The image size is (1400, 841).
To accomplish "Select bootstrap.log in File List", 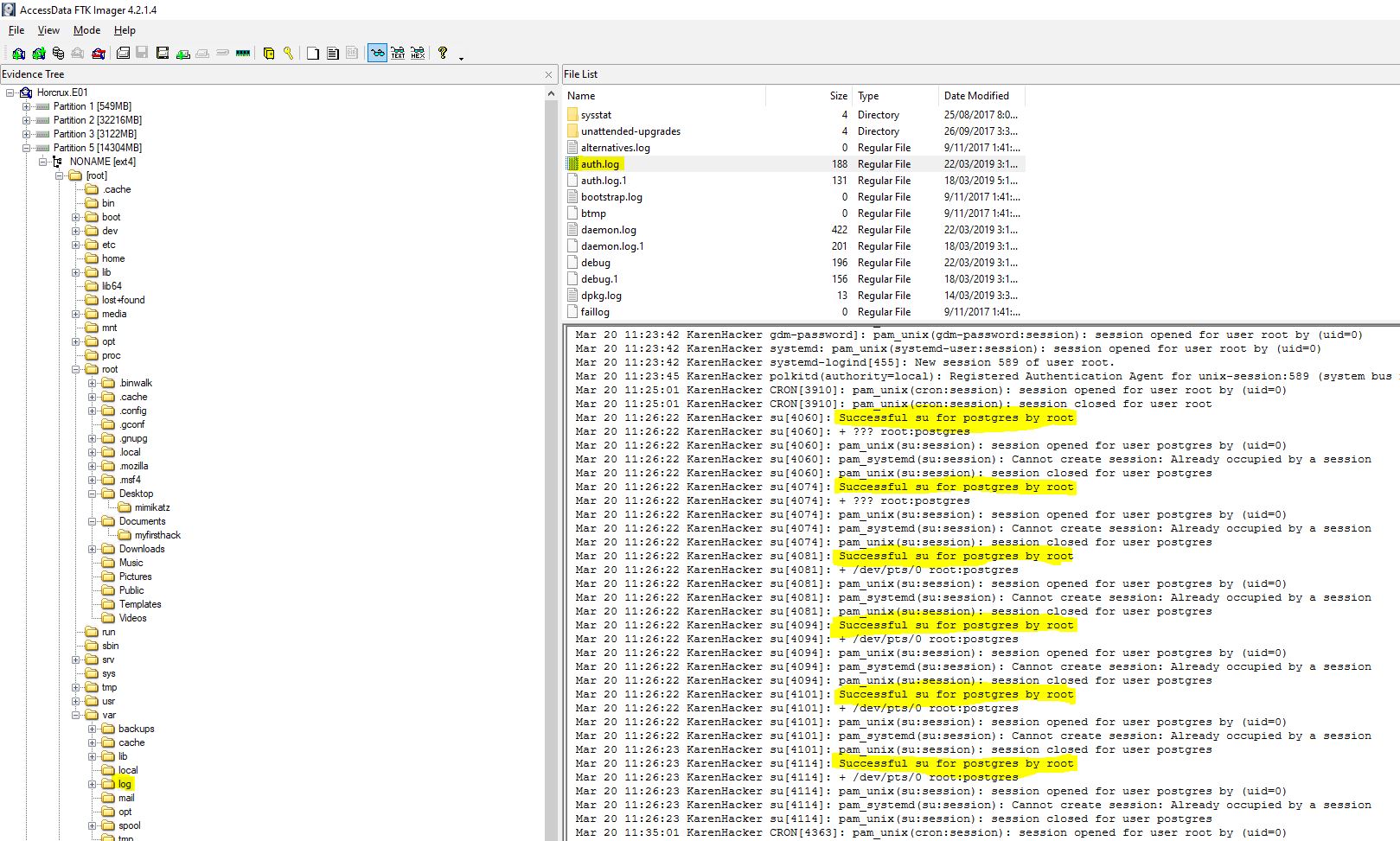I will [x=611, y=197].
